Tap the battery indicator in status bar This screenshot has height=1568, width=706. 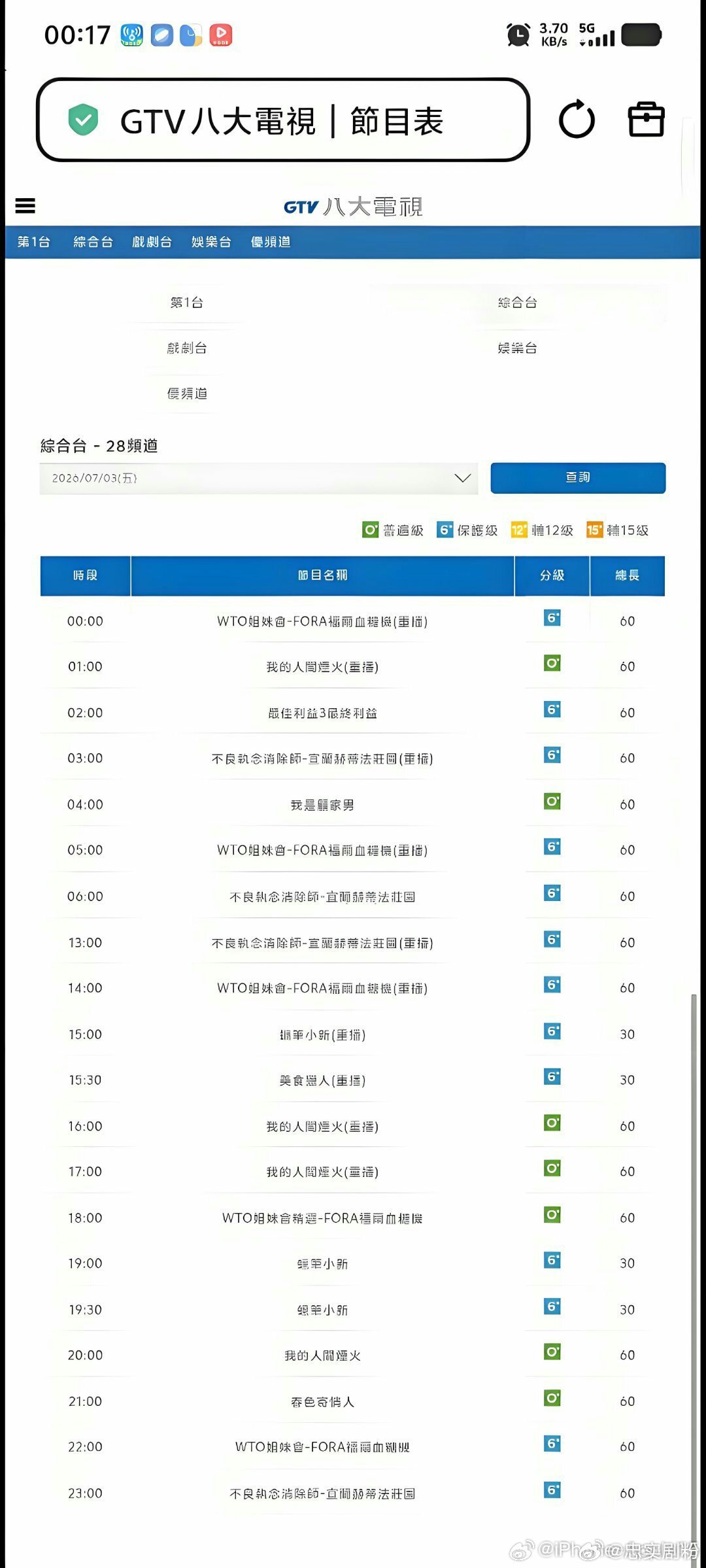(x=641, y=35)
